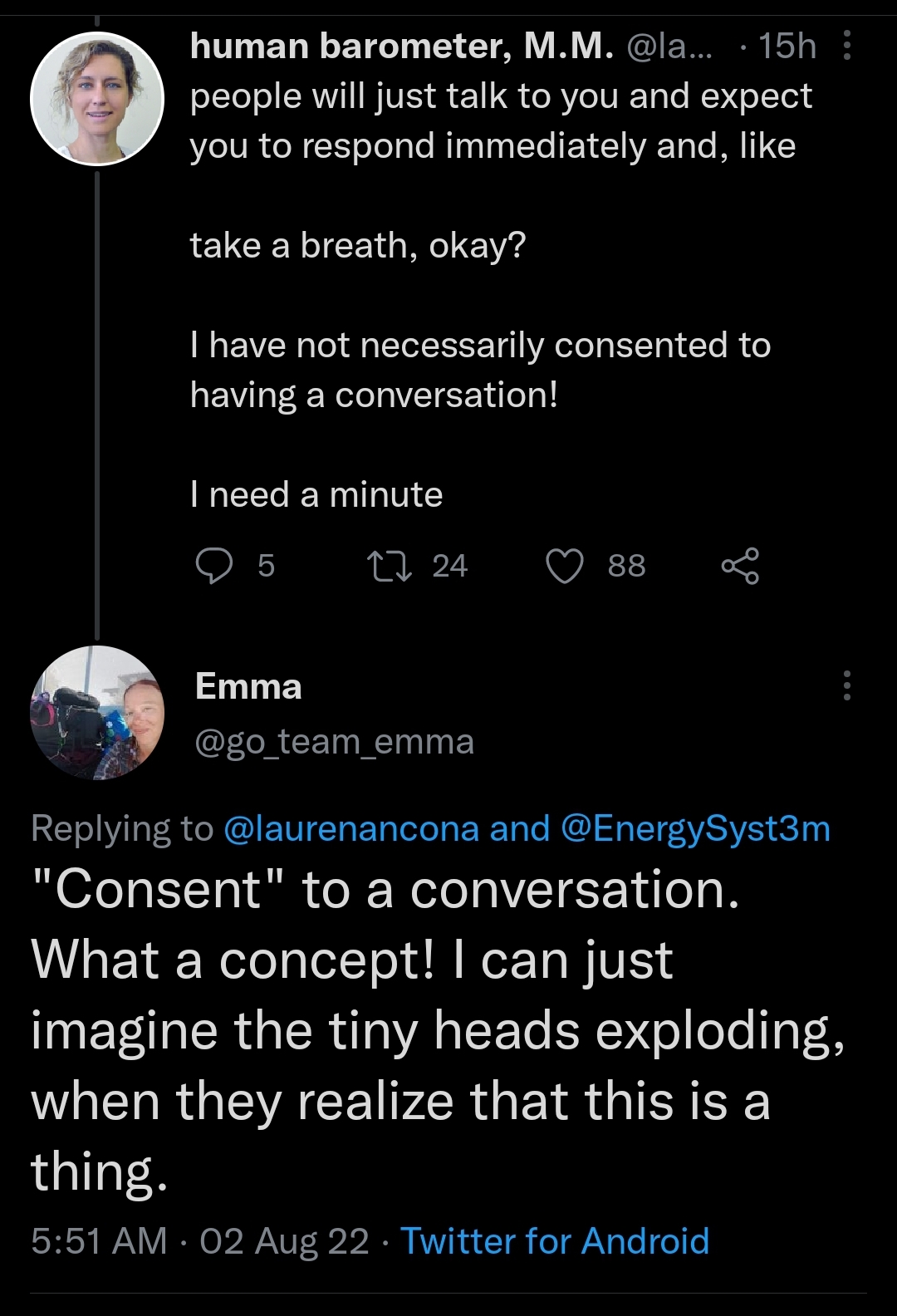Viewport: 897px width, 1316px height.
Task: Click the 5:51 AM 02 Aug 22 timestamp
Action: (199, 1241)
